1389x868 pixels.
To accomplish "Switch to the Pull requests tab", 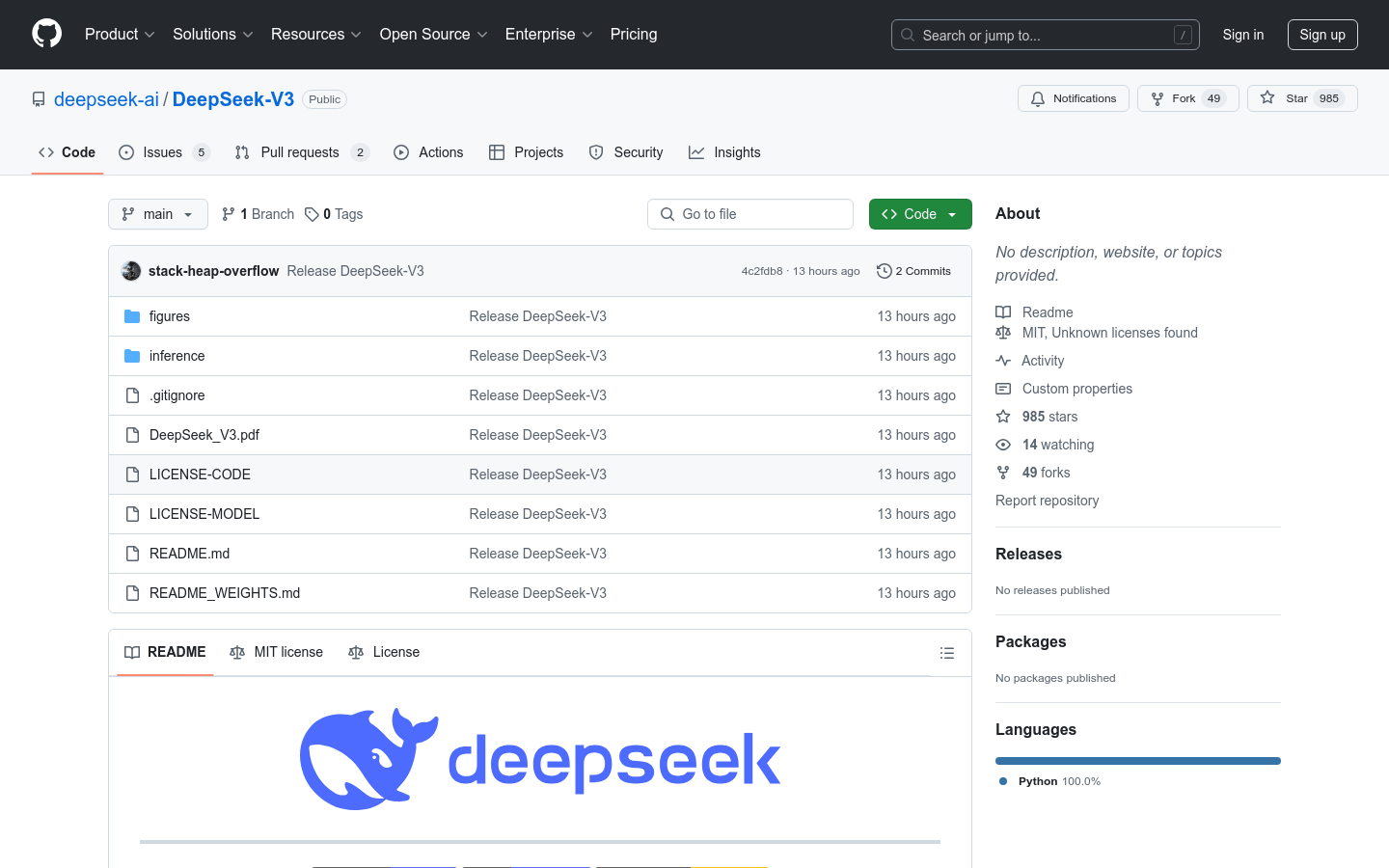I will pos(302,152).
